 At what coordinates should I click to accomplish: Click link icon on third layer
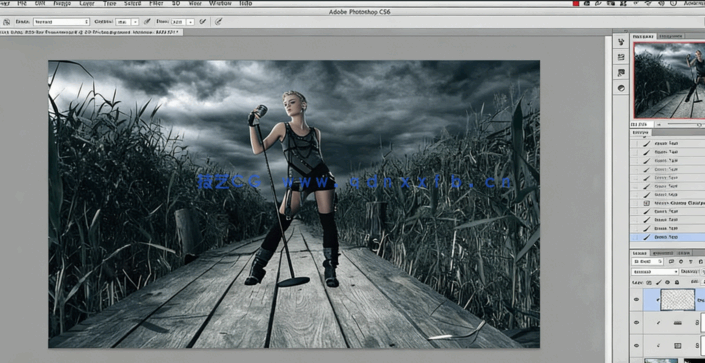[697, 345]
